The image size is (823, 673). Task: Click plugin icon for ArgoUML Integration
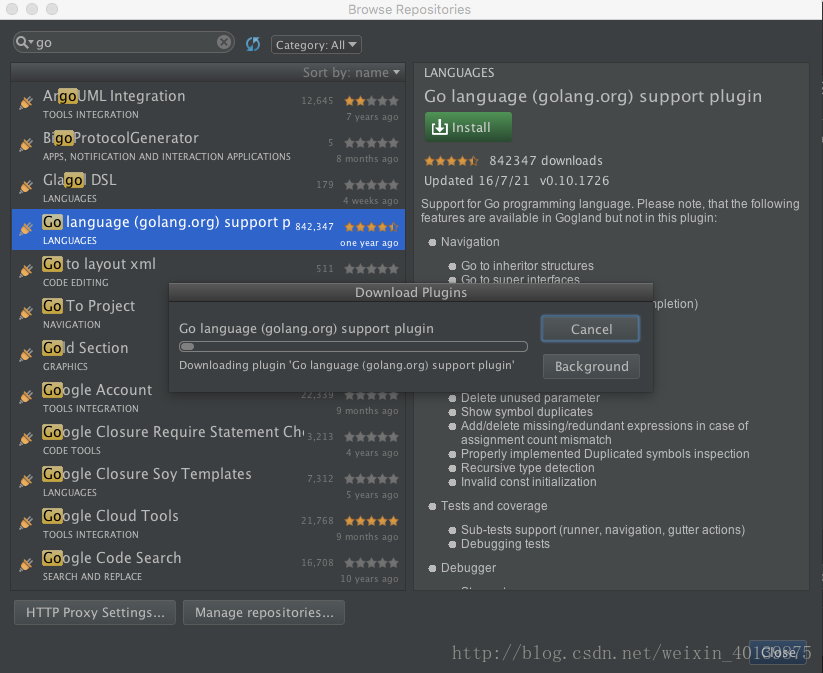click(26, 103)
